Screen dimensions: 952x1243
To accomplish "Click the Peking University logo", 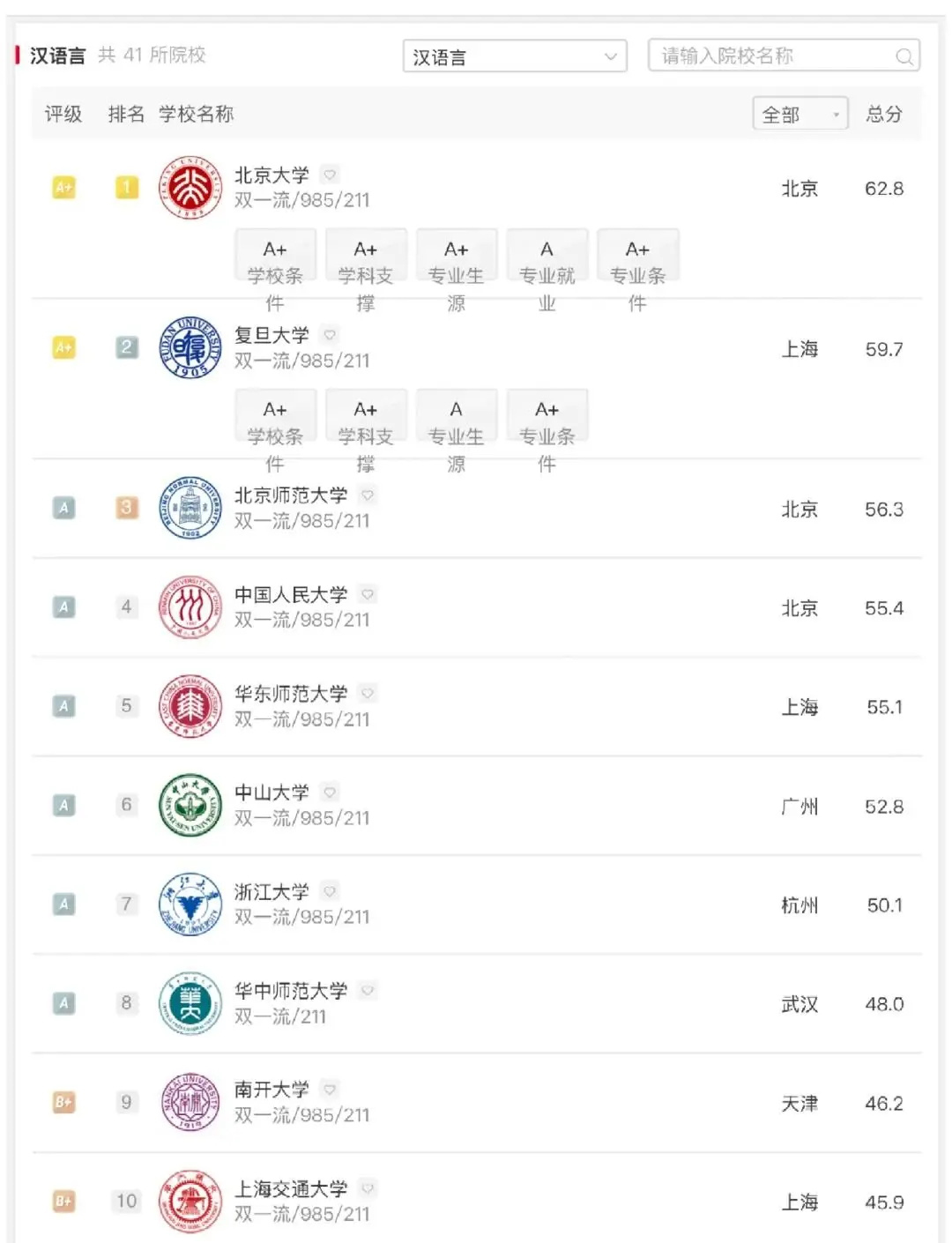I will pos(190,186).
